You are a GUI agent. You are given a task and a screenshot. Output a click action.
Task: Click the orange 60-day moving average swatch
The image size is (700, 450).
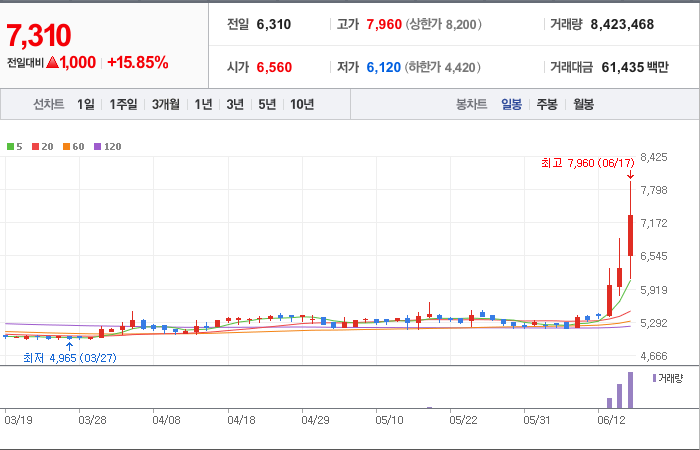pos(67,146)
